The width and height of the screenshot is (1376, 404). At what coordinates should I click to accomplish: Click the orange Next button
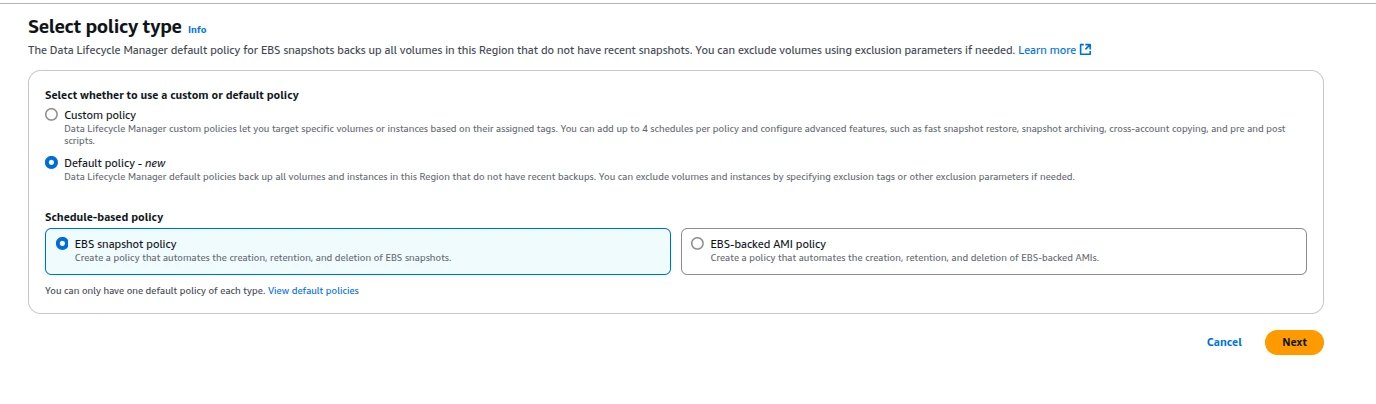(1294, 342)
